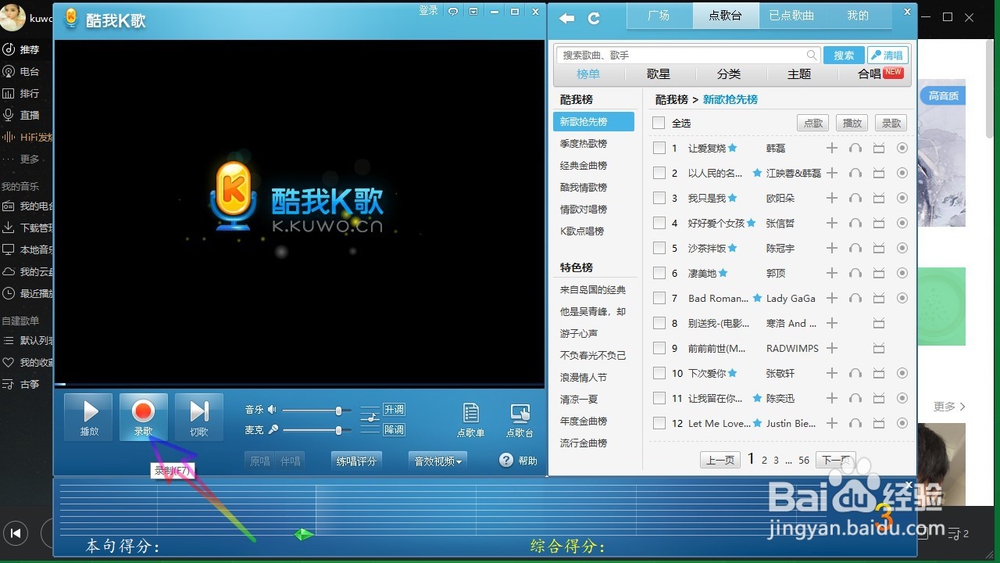1000x563 pixels.
Task: Add 沙茶拌饭 with its plus icon
Action: coord(832,248)
